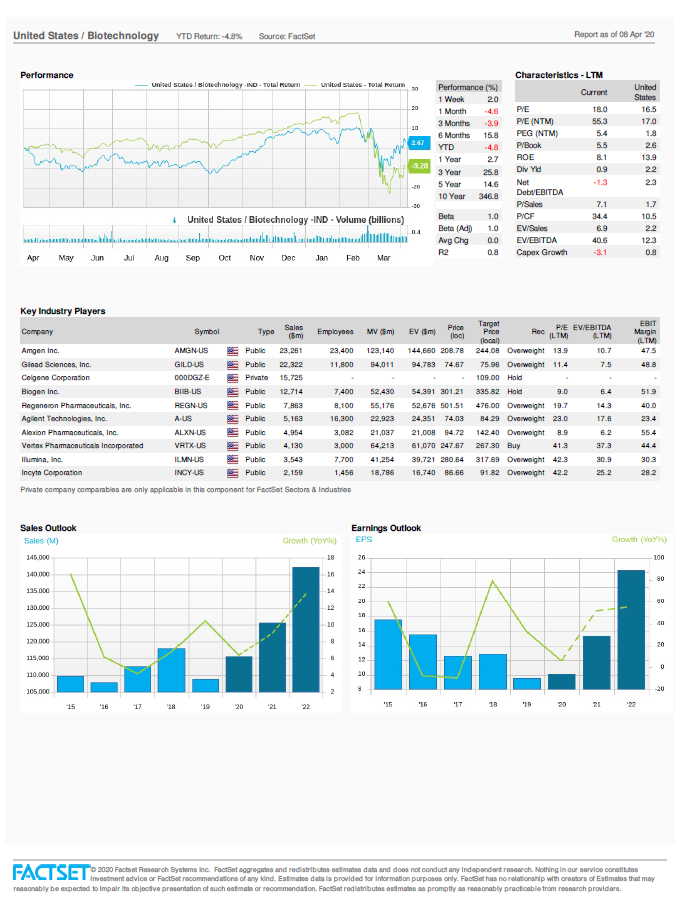Click the Report as of 08 Apr '20 date
Image resolution: width=680 pixels, height=903 pixels.
coord(614,35)
